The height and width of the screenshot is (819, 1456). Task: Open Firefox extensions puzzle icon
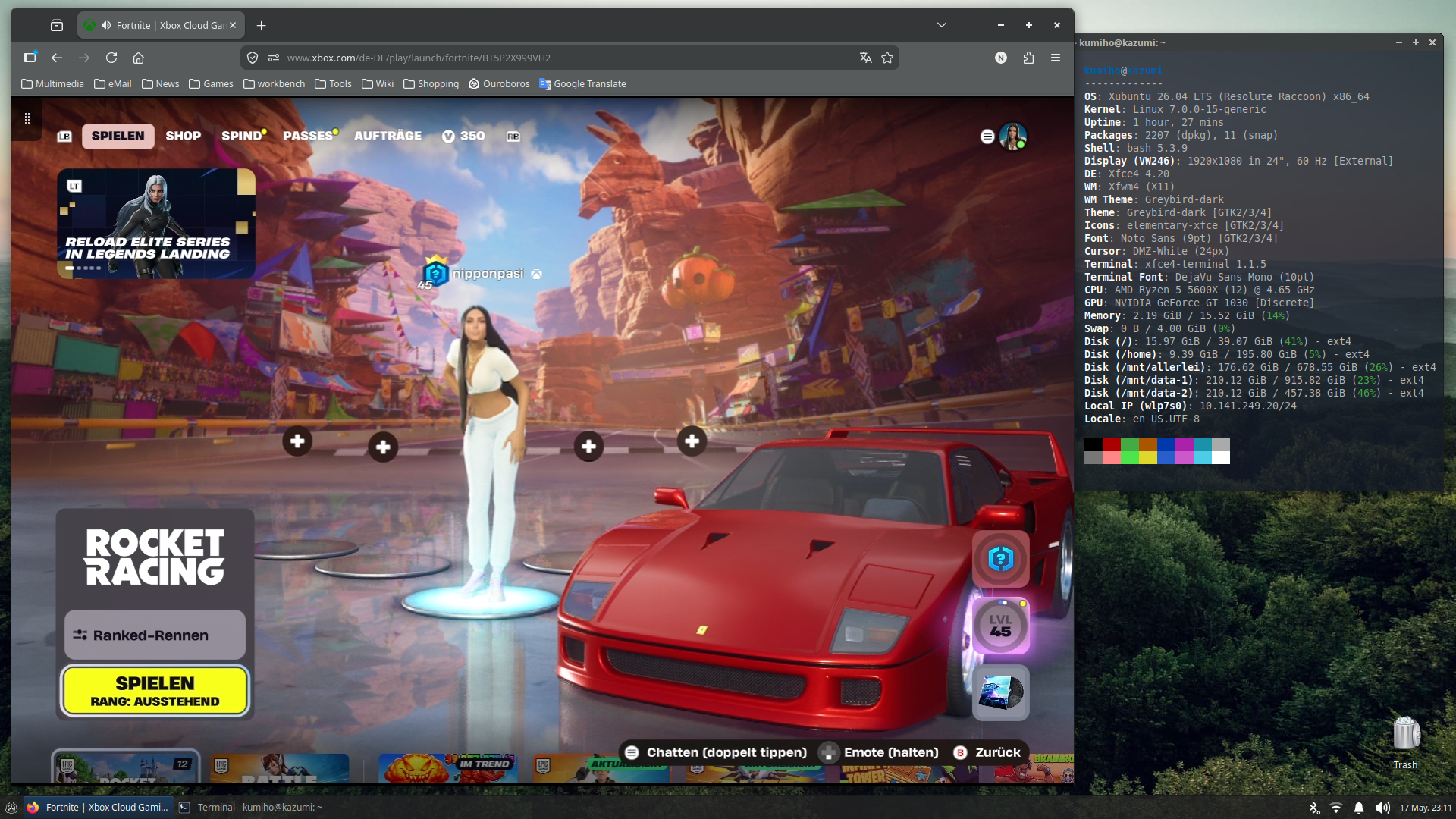point(1028,58)
